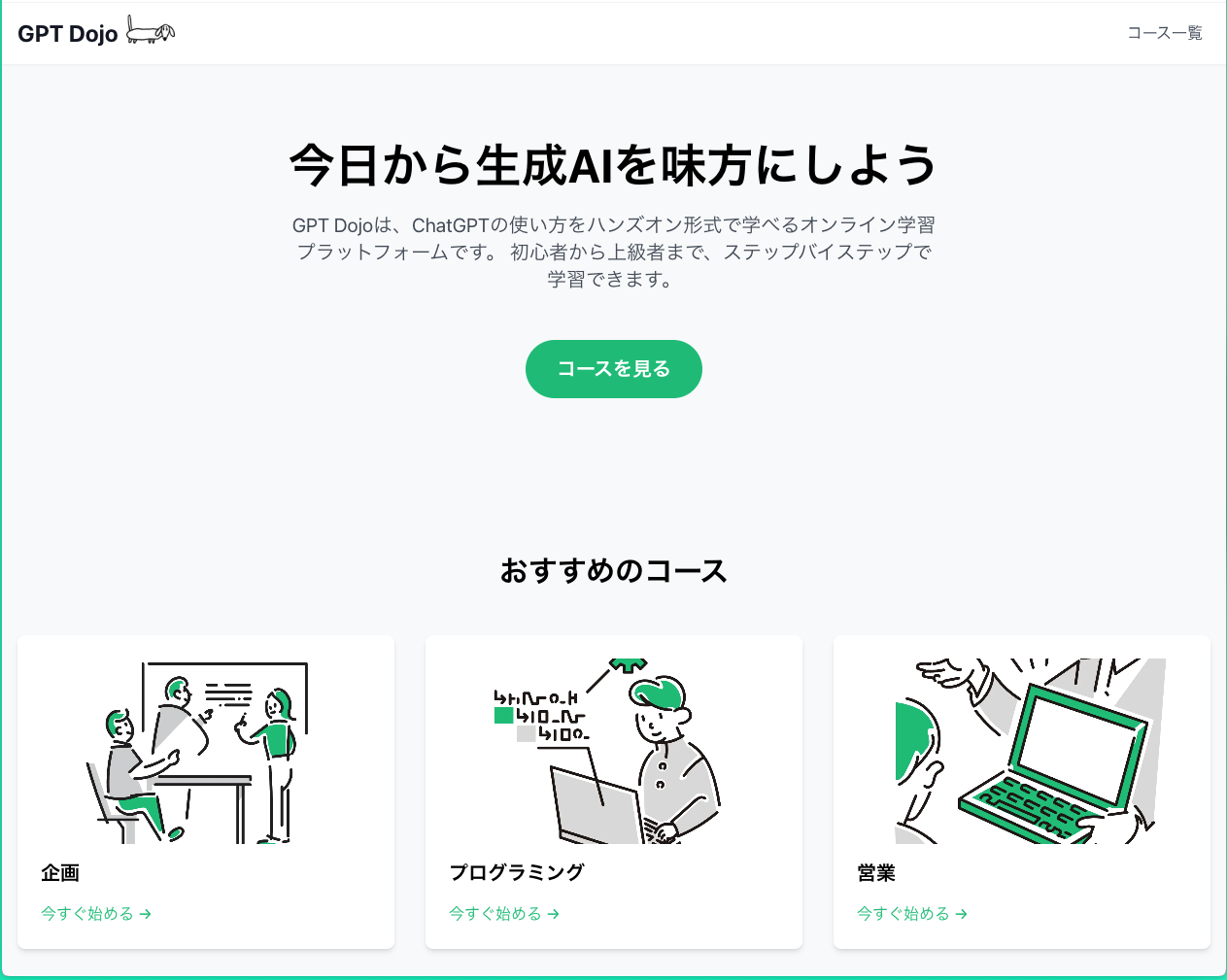Open the コース一覧 navigation link
Screen dimensions: 1227x980
tap(1164, 33)
